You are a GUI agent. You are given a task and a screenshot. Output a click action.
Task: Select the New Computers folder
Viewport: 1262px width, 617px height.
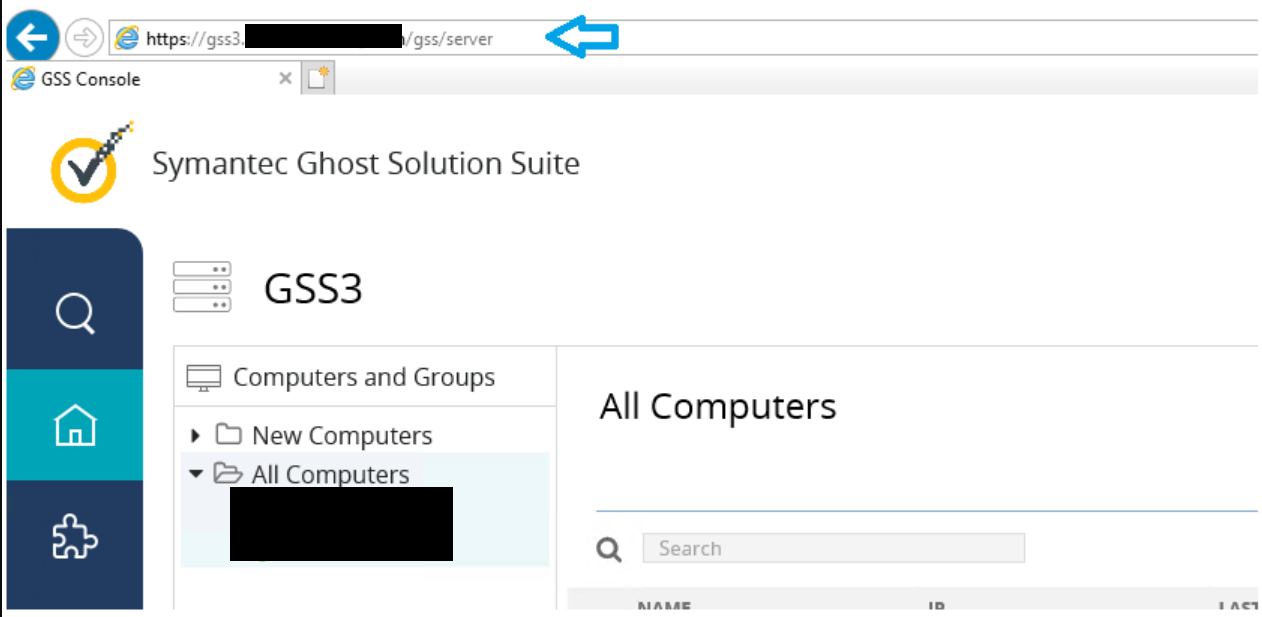(x=342, y=436)
